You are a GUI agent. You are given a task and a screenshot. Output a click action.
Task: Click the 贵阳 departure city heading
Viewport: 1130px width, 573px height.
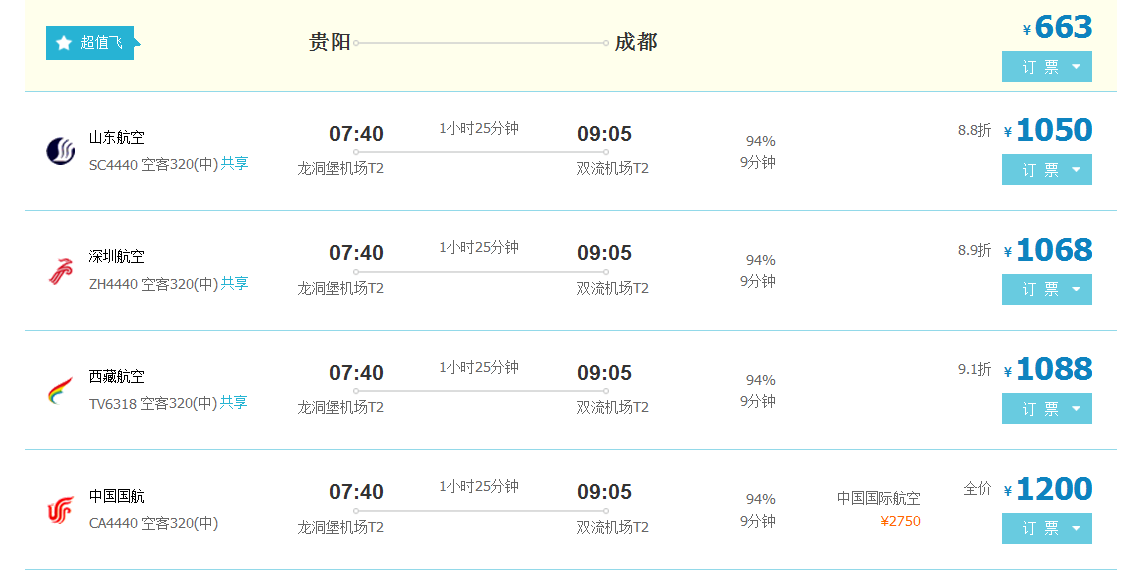[x=330, y=43]
